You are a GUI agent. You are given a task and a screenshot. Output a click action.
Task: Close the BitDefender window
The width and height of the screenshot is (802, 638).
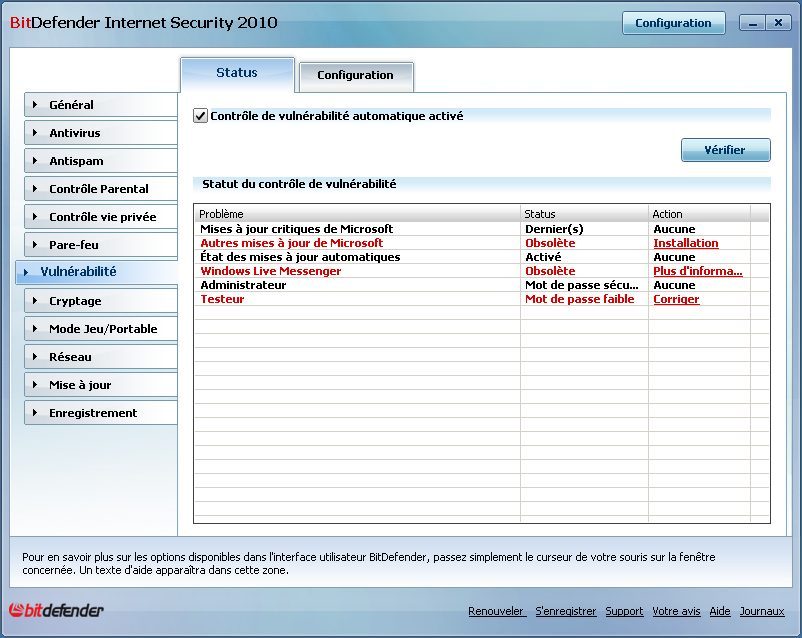(778, 23)
